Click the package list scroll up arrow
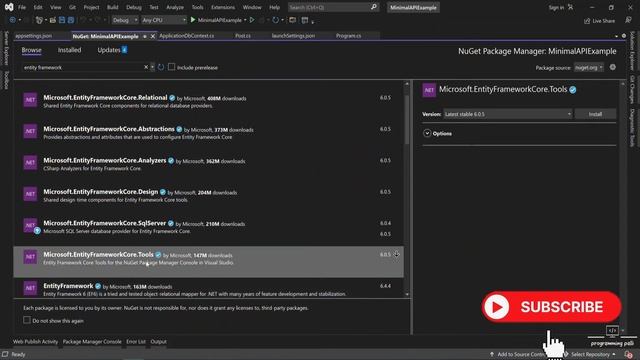The width and height of the screenshot is (640, 360). point(407,84)
